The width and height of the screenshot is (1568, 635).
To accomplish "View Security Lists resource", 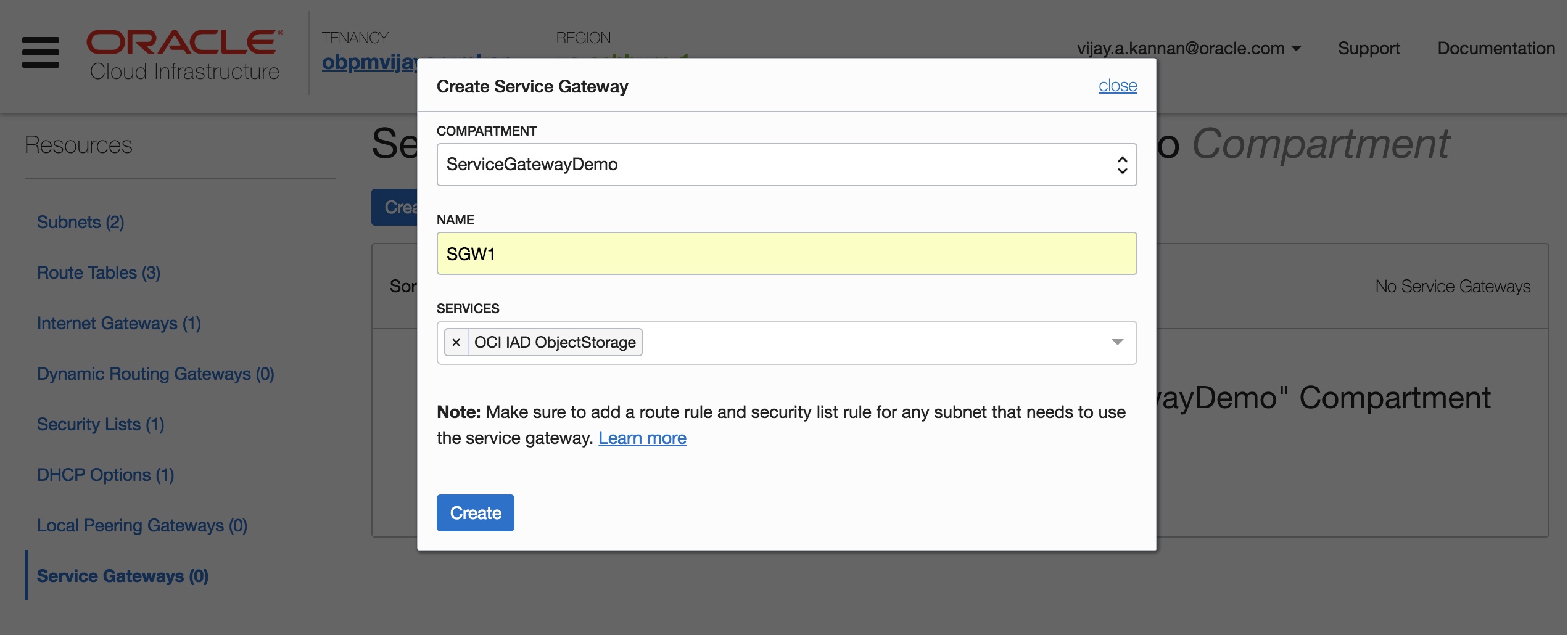I will [101, 424].
